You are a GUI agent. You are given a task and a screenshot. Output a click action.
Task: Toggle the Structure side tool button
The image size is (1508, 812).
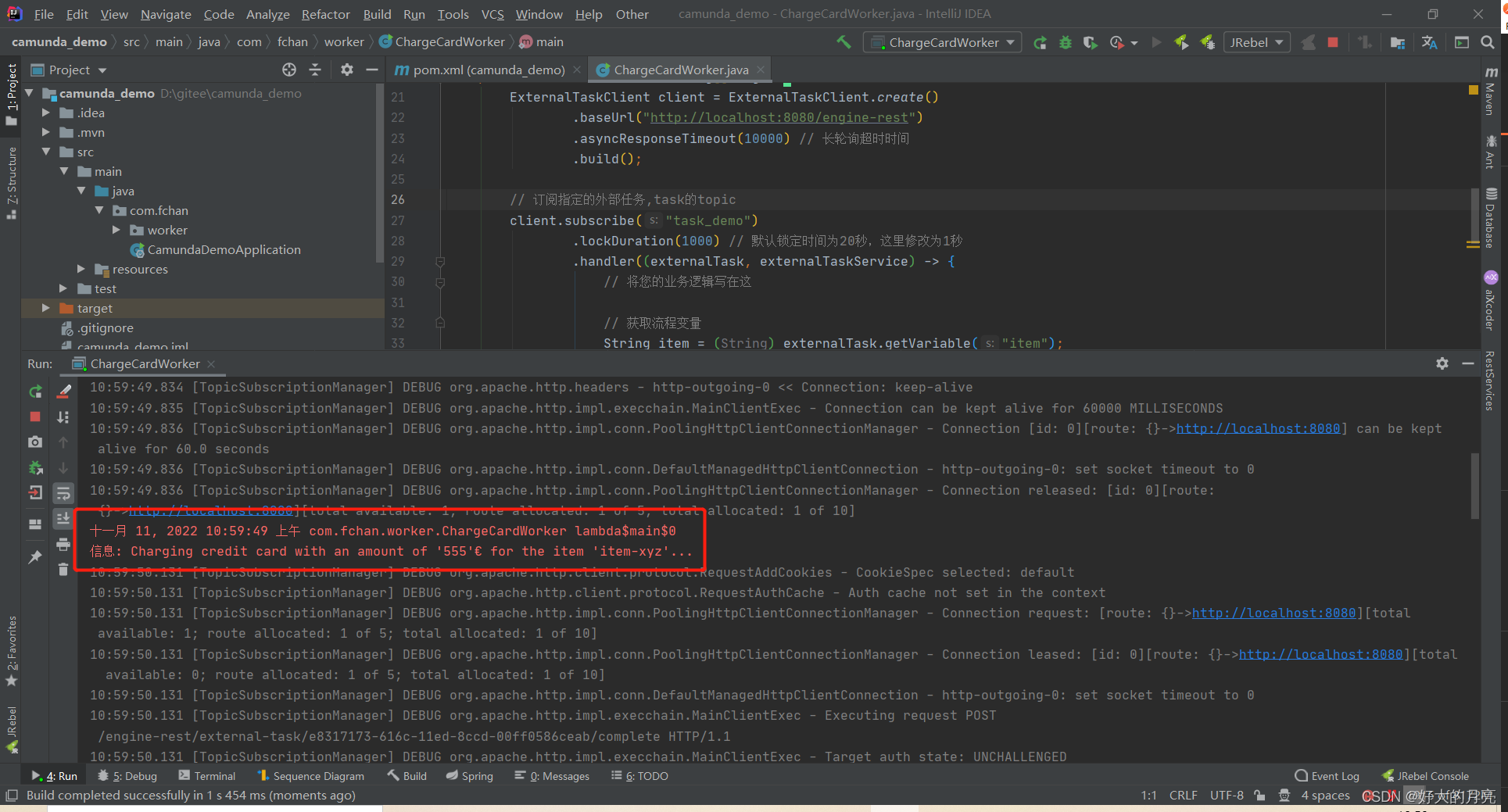[x=11, y=183]
